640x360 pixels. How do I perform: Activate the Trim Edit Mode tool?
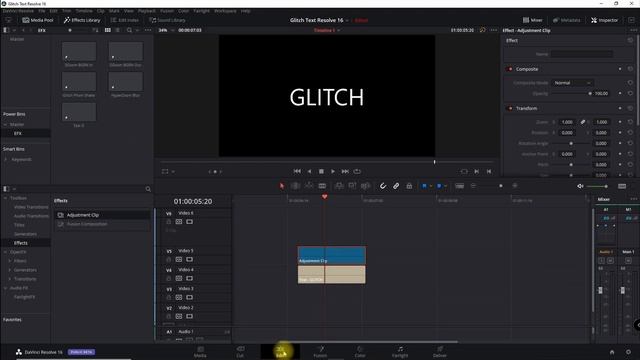coord(296,186)
